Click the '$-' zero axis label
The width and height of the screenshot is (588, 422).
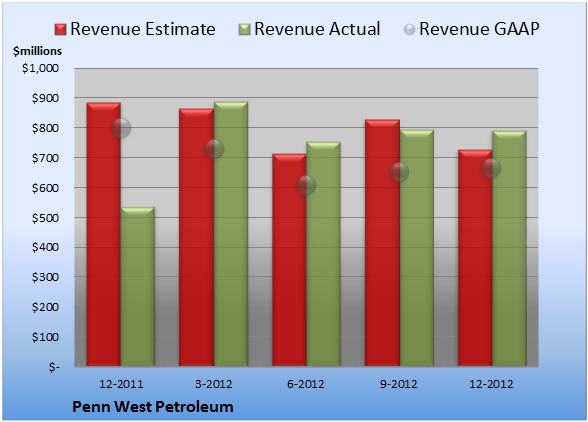pos(54,367)
